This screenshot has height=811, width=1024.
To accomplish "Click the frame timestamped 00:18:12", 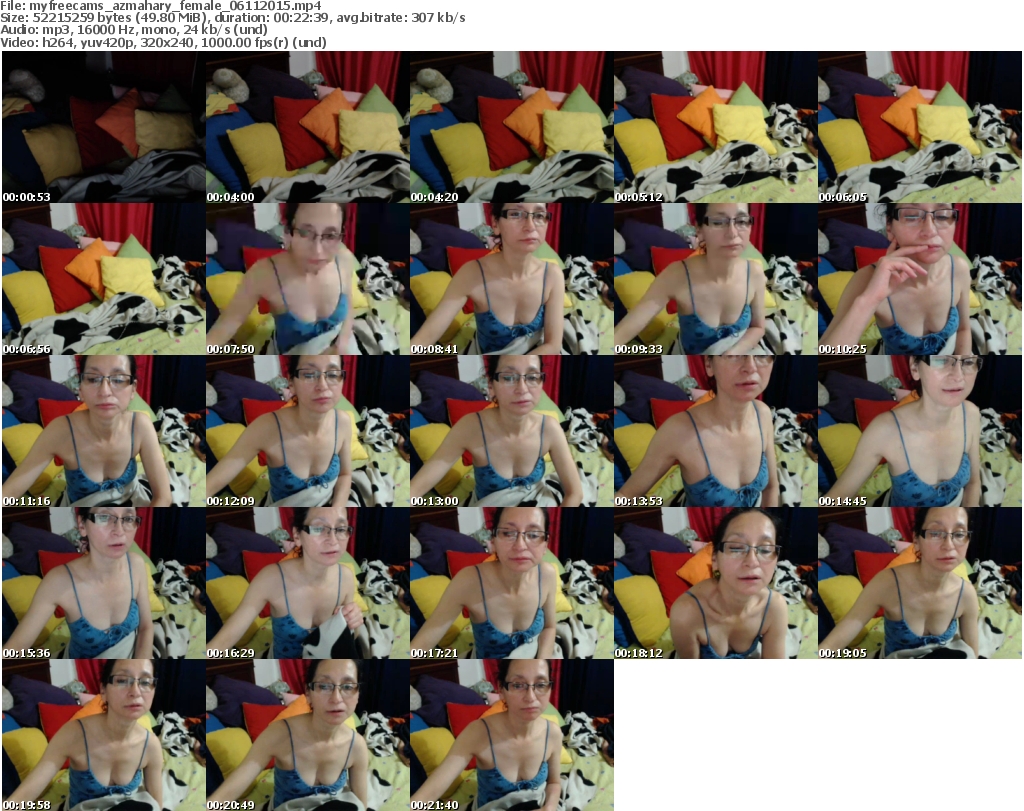I will pyautogui.click(x=714, y=583).
